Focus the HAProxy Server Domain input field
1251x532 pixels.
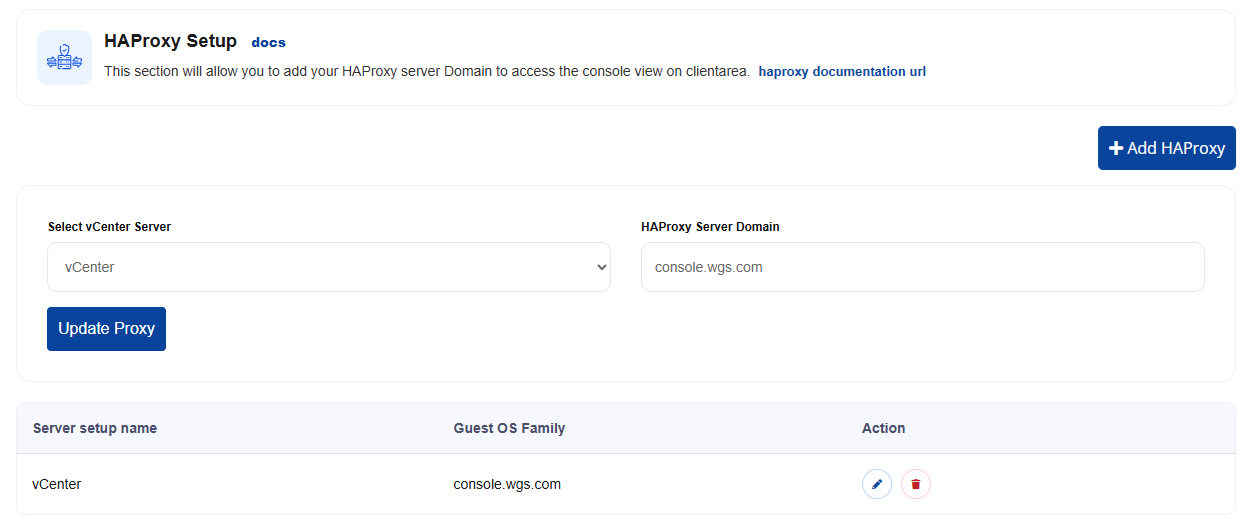coord(923,267)
